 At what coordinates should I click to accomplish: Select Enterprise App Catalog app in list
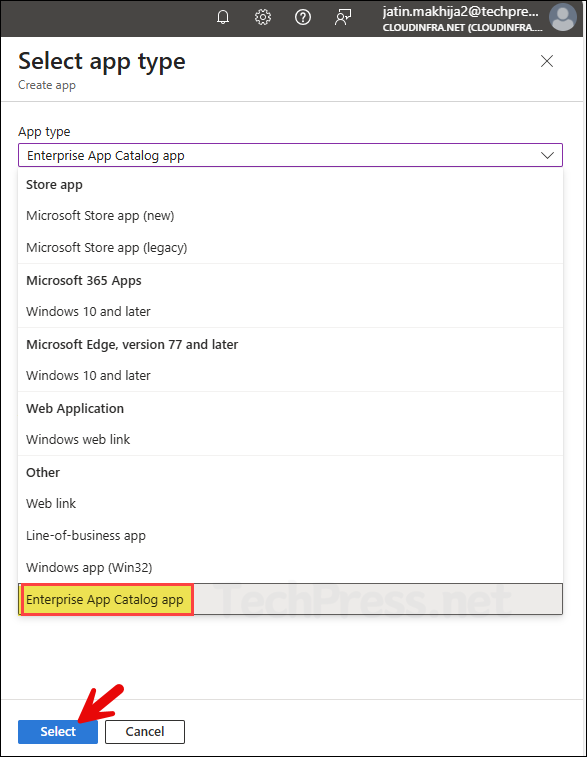(x=290, y=599)
